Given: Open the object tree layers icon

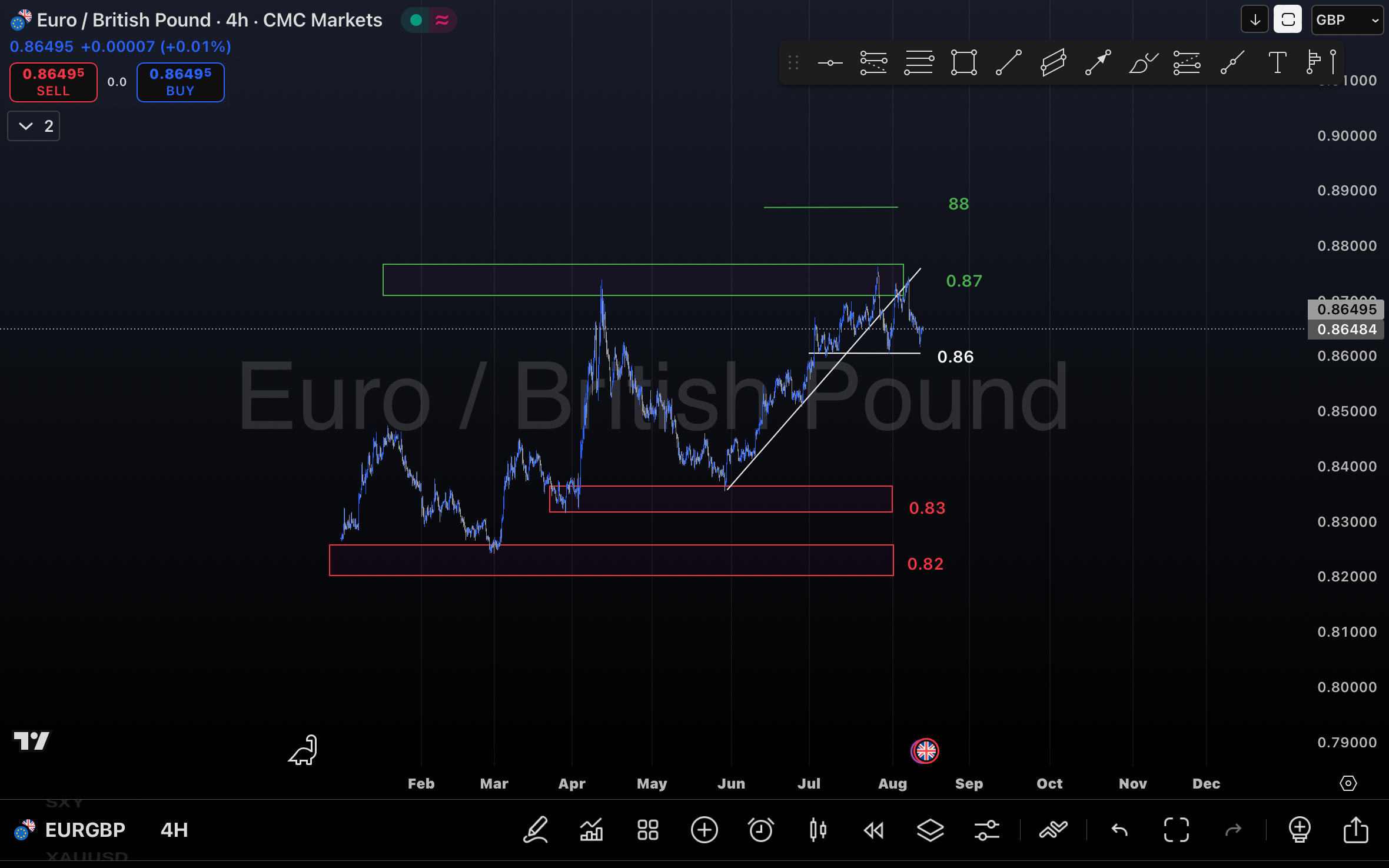Looking at the screenshot, I should click(x=931, y=830).
